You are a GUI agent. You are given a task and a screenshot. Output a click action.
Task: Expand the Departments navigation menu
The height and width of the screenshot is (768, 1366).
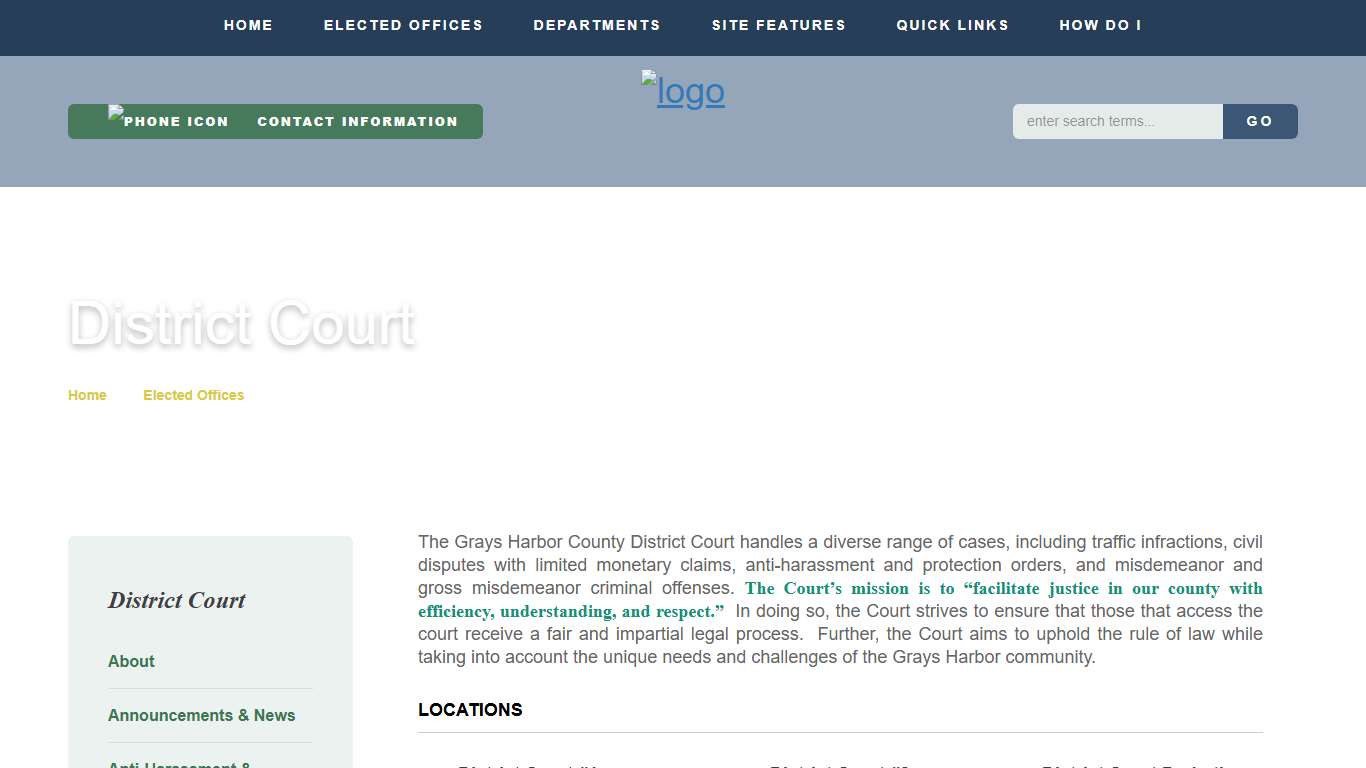pos(597,25)
